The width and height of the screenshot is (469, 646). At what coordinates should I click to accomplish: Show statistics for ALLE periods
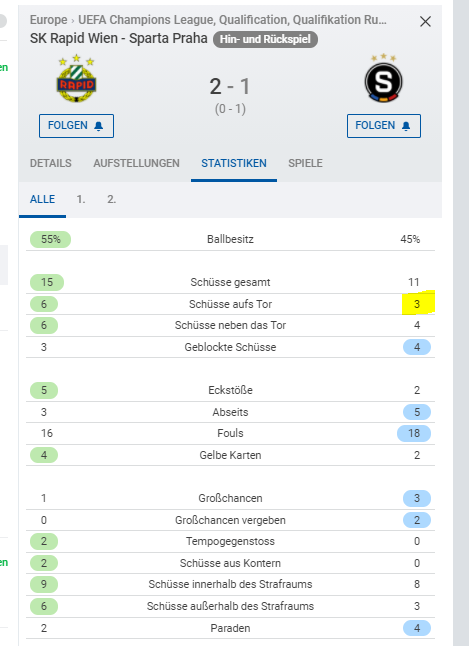(x=42, y=199)
